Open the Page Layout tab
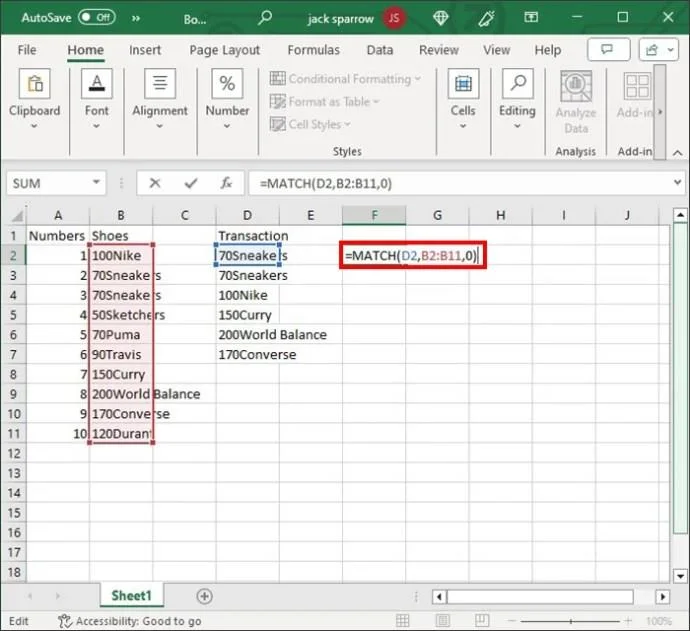Image resolution: width=690 pixels, height=631 pixels. pos(224,50)
